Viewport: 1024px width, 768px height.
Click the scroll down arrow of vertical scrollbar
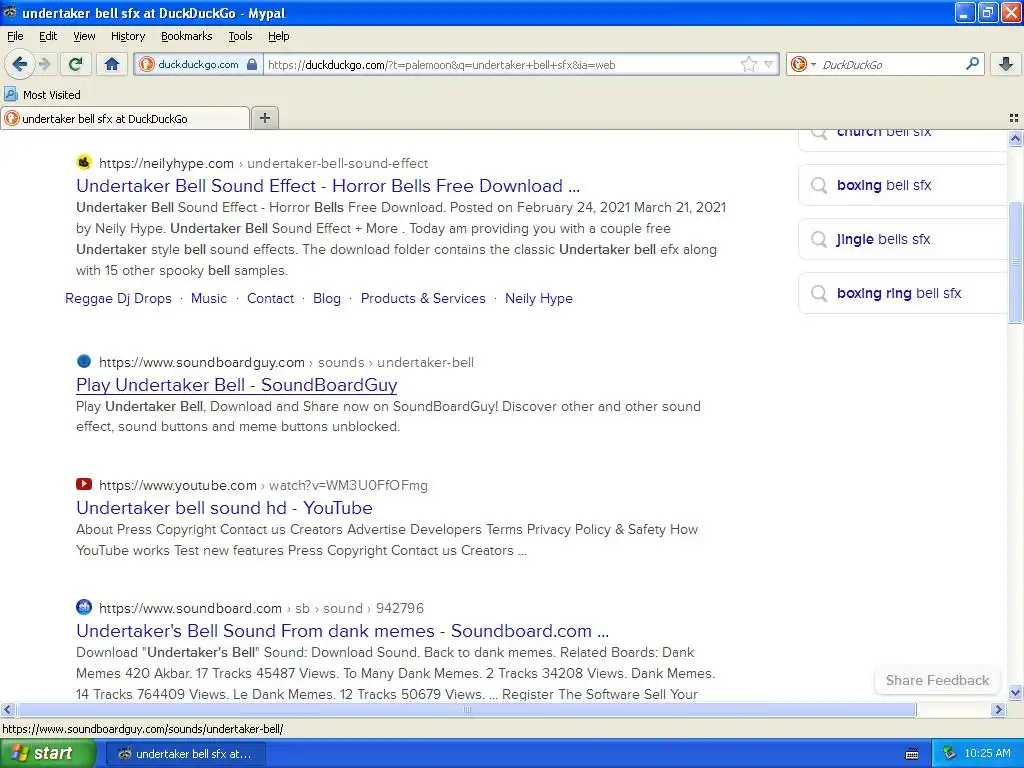[1015, 693]
